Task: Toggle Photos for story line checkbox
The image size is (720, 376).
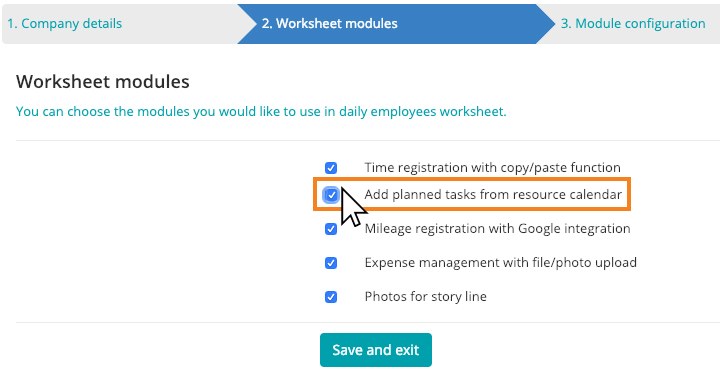Action: (331, 297)
